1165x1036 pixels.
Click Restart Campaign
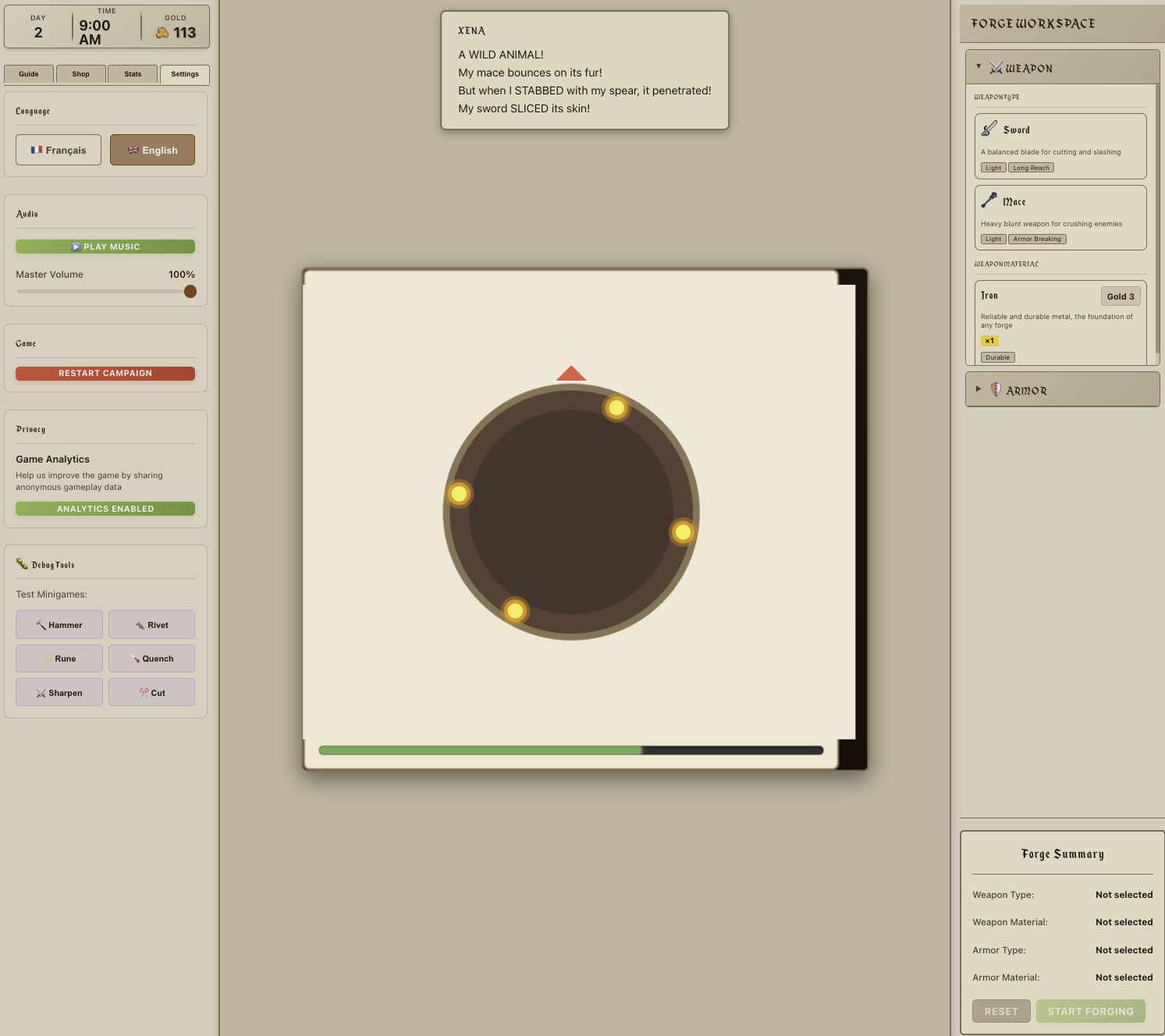[x=105, y=373]
